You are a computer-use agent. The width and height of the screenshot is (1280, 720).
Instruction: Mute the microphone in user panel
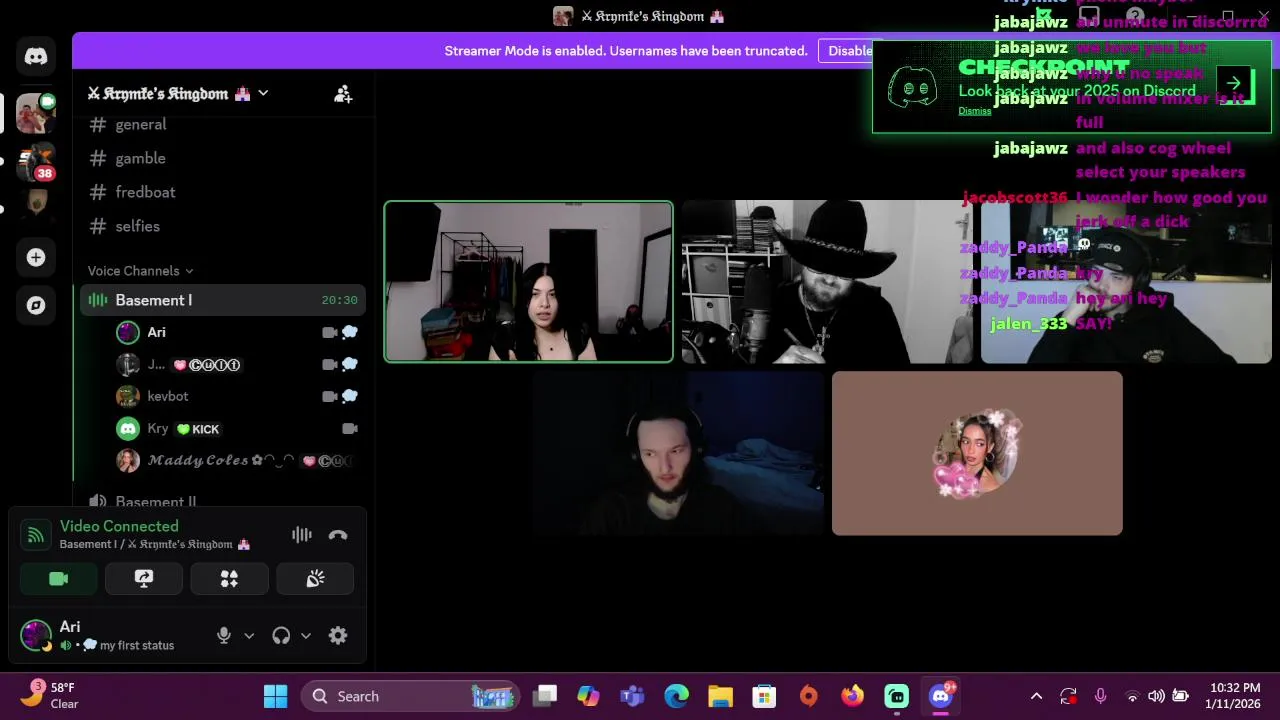point(224,635)
